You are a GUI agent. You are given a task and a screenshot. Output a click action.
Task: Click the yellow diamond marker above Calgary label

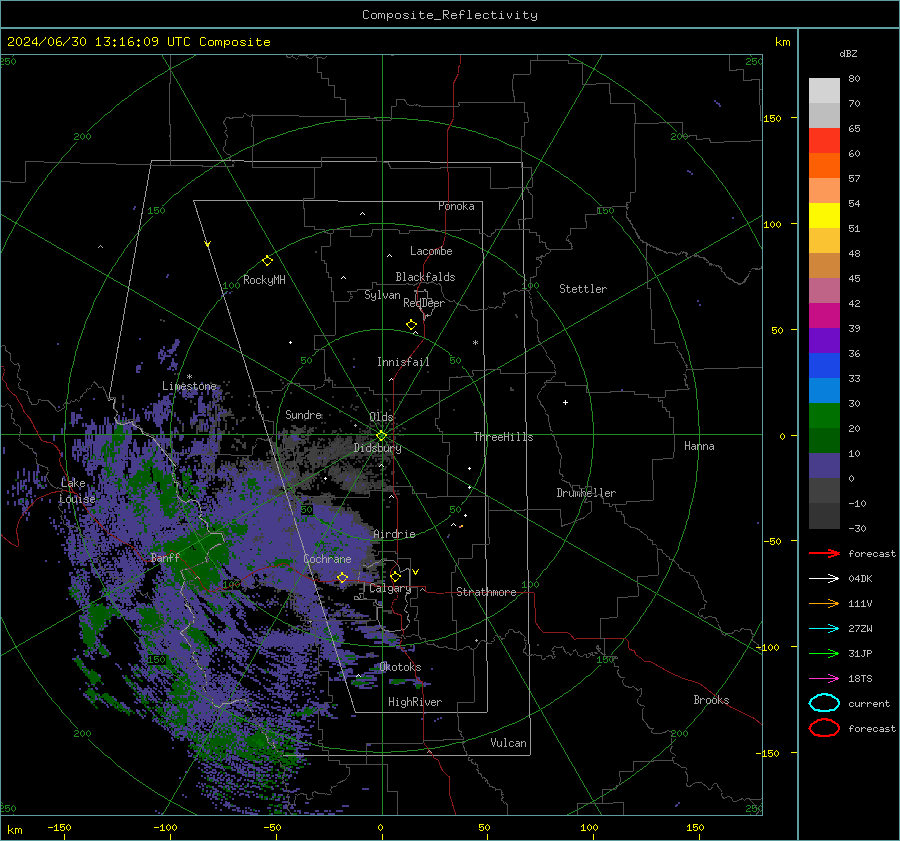point(395,576)
